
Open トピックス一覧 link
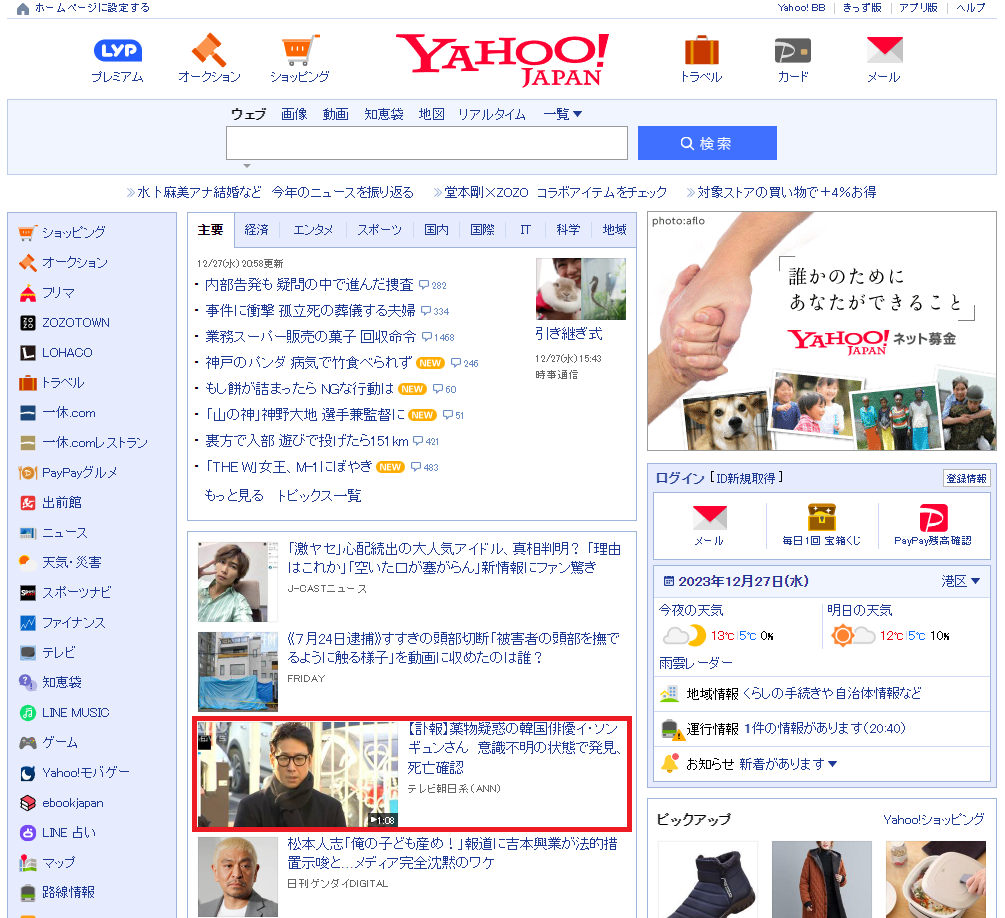pos(319,496)
